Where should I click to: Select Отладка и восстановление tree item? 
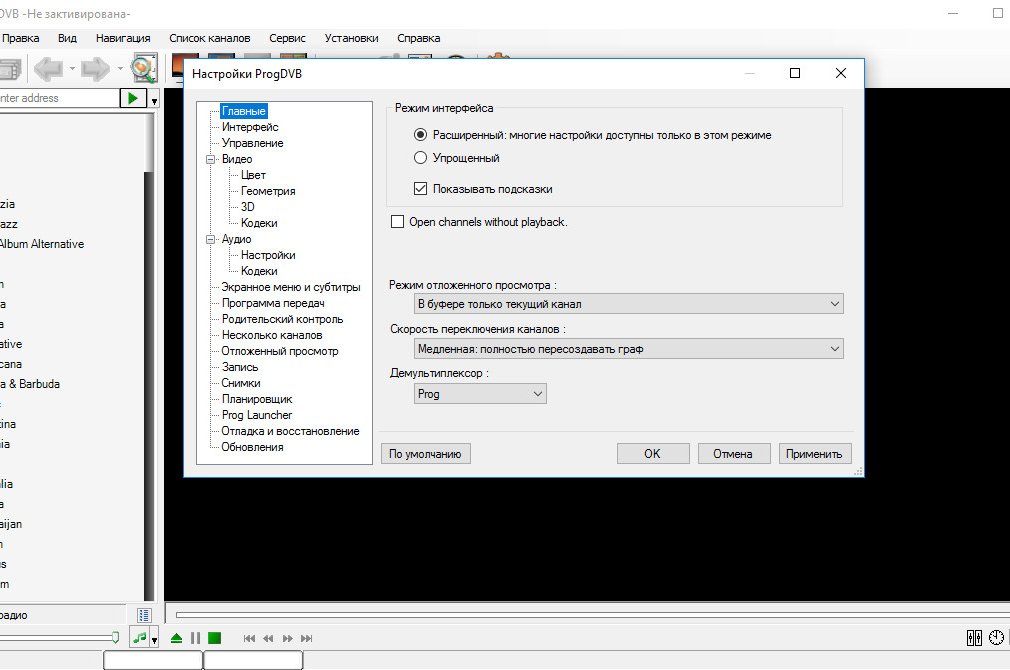(x=291, y=431)
